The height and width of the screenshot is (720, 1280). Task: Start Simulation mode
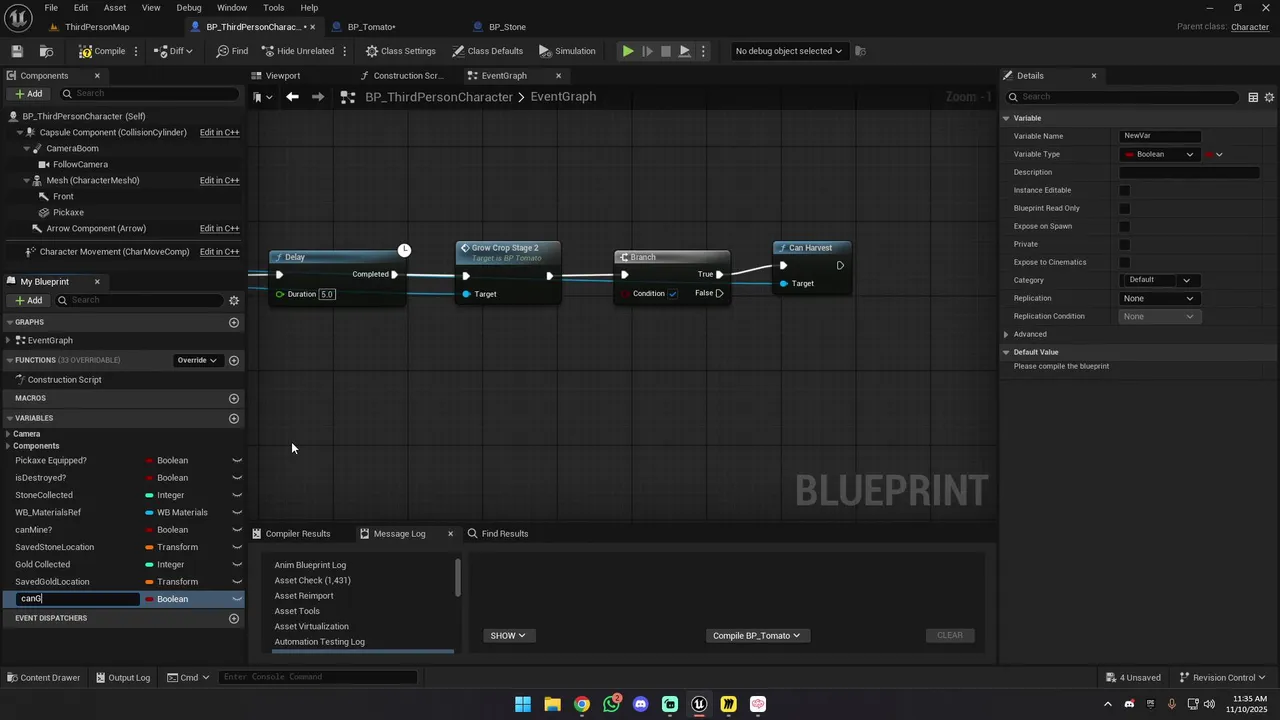click(567, 51)
